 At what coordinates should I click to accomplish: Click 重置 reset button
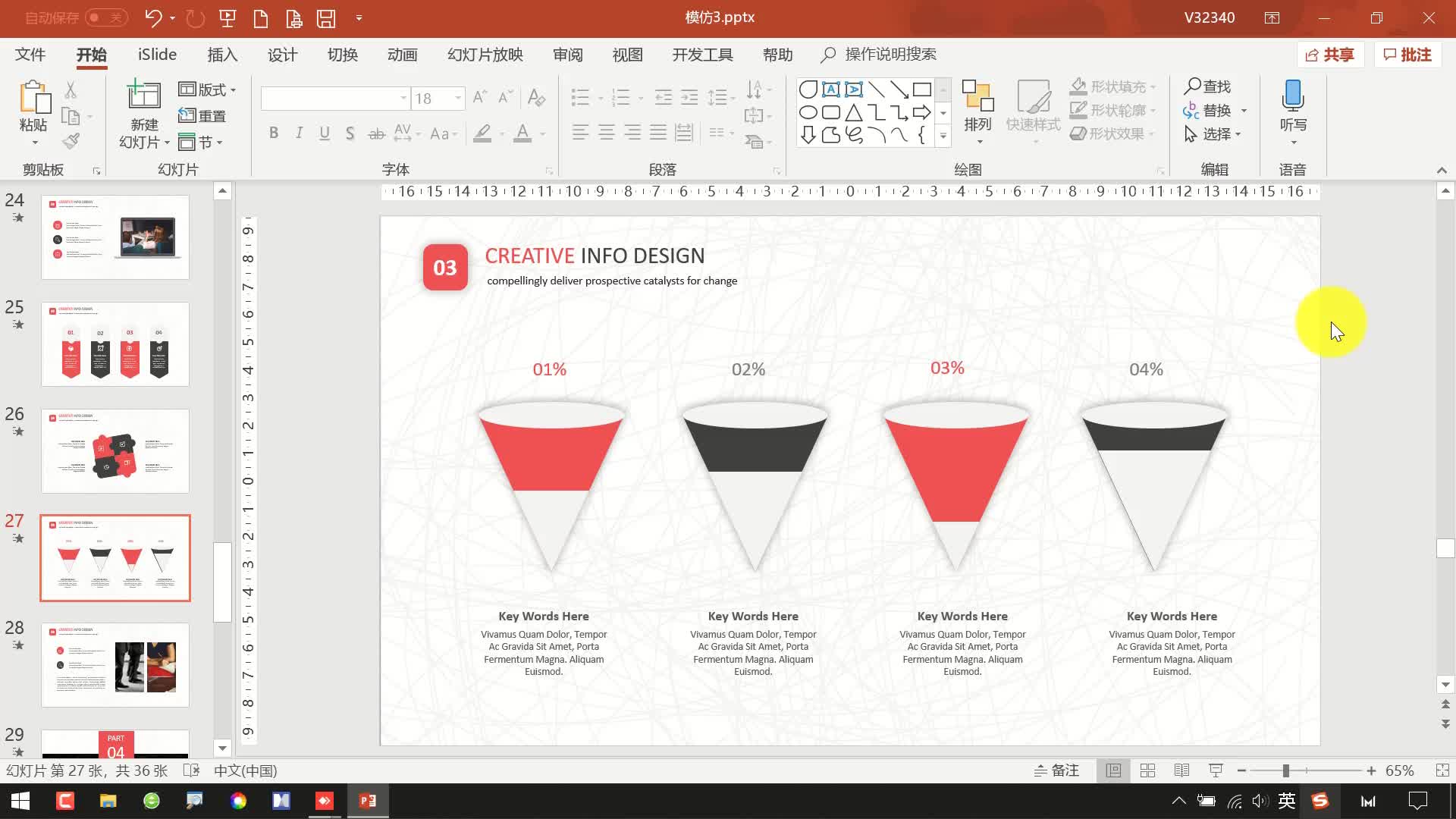coord(202,115)
